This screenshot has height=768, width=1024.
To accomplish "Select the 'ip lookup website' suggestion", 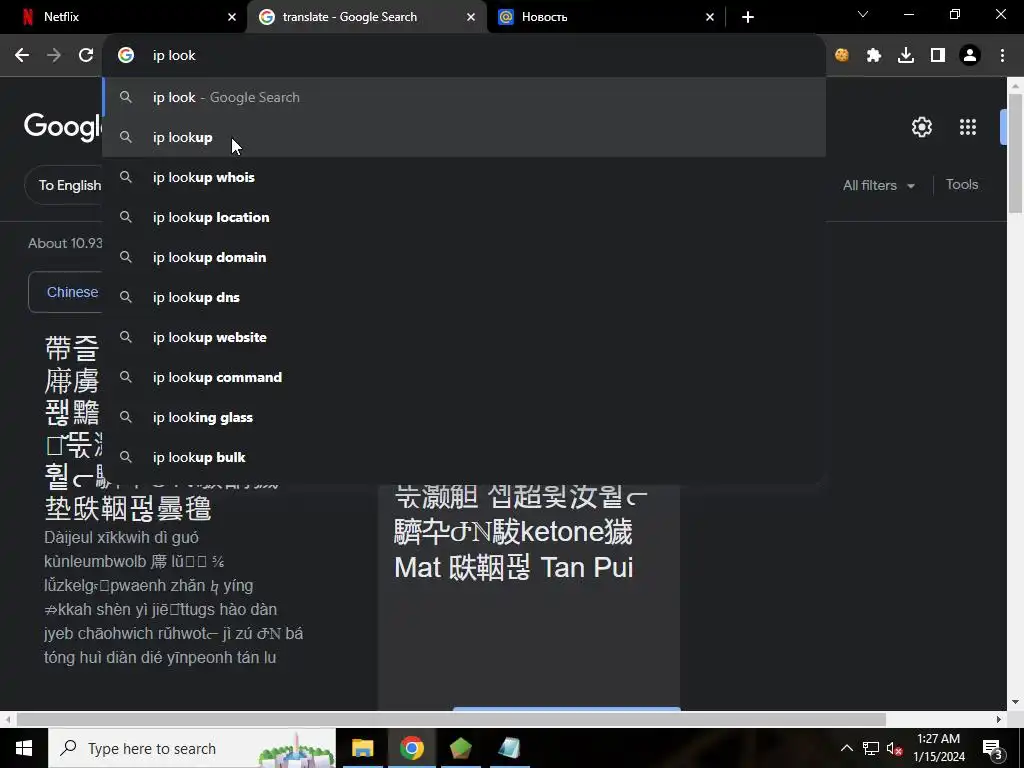I will pos(464,337).
